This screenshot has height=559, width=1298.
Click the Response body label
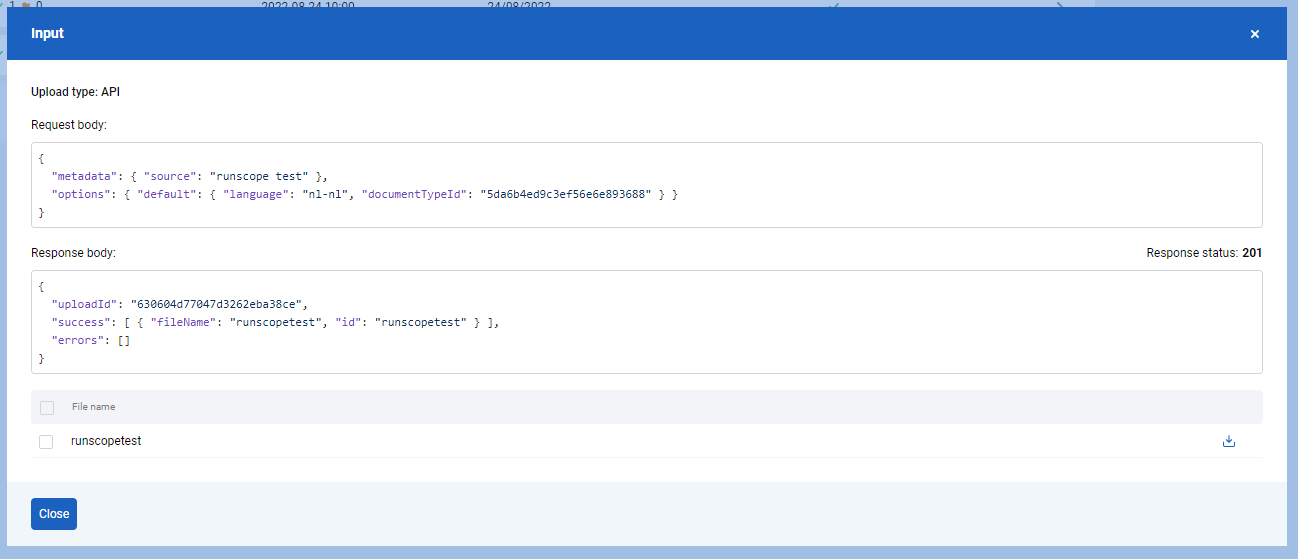pyautogui.click(x=74, y=253)
